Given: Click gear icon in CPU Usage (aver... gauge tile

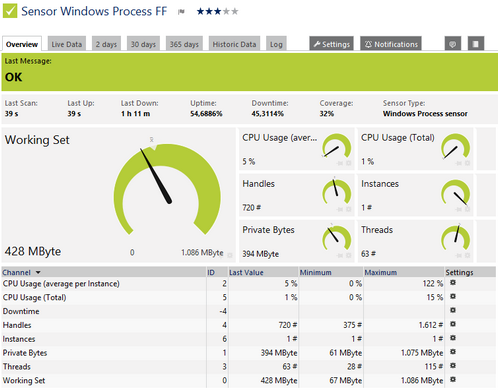Looking at the screenshot, I should point(348,163).
